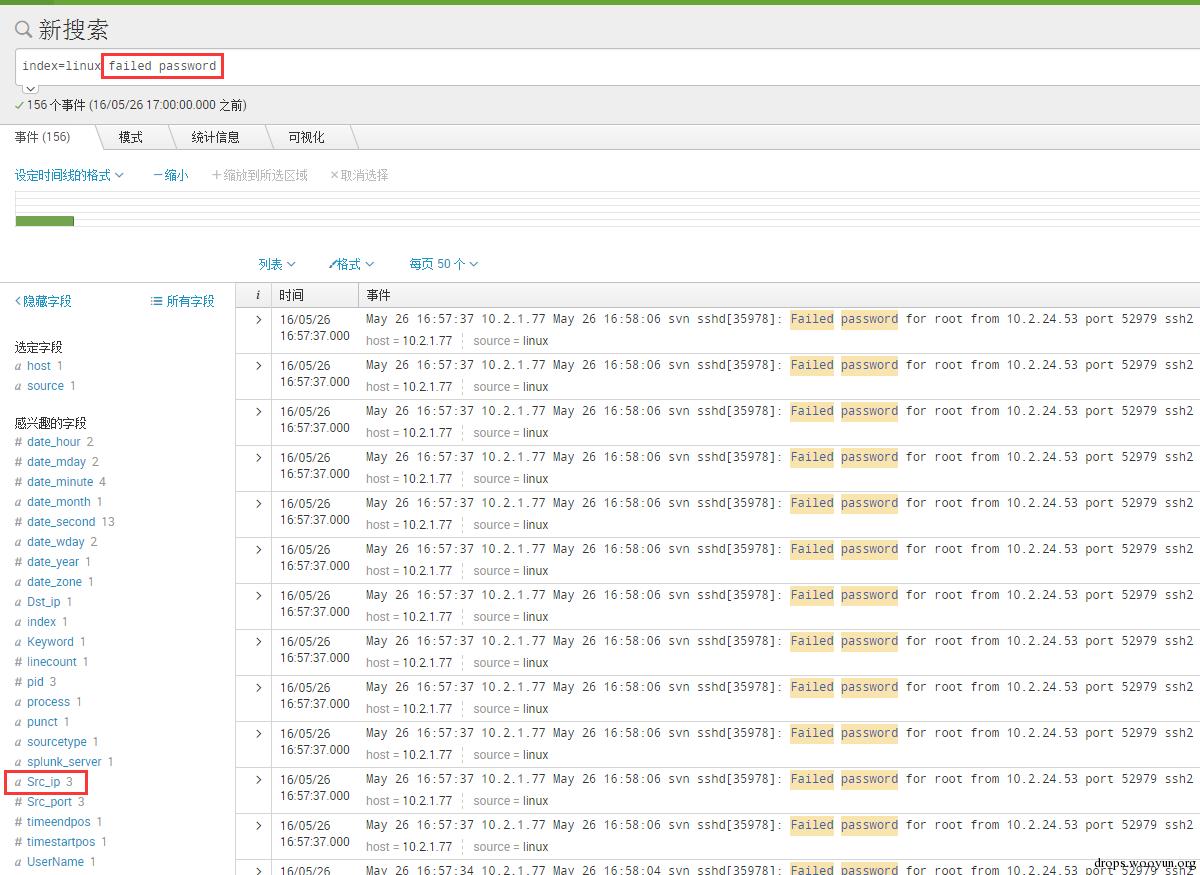Viewport: 1200px width, 875px height.
Task: Click the 时间 column header
Action: point(292,295)
